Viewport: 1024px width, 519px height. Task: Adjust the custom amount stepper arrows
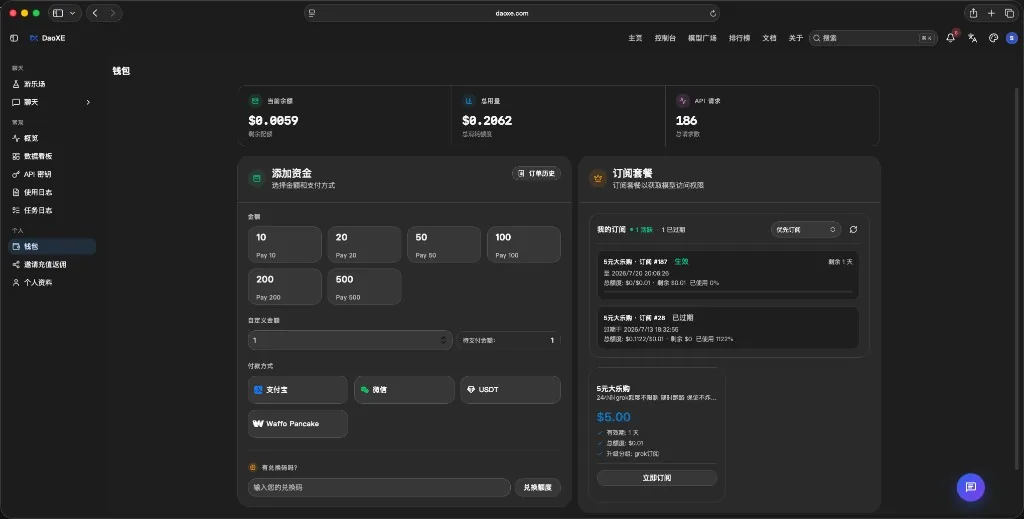pyautogui.click(x=443, y=340)
